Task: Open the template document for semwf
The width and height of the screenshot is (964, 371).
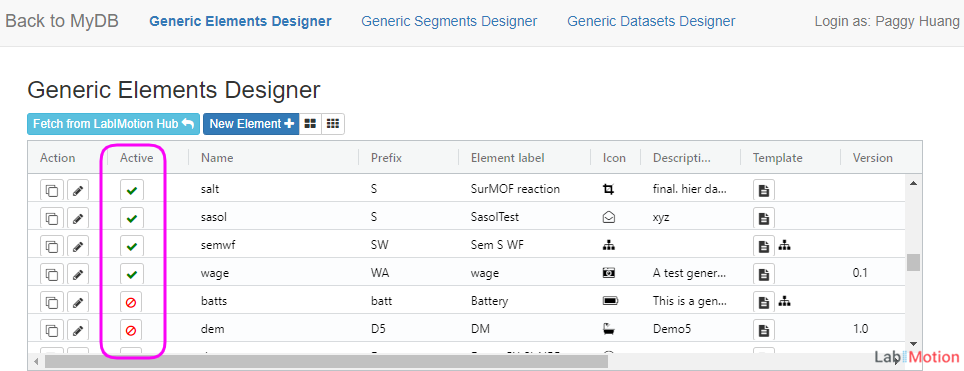Action: (x=764, y=246)
